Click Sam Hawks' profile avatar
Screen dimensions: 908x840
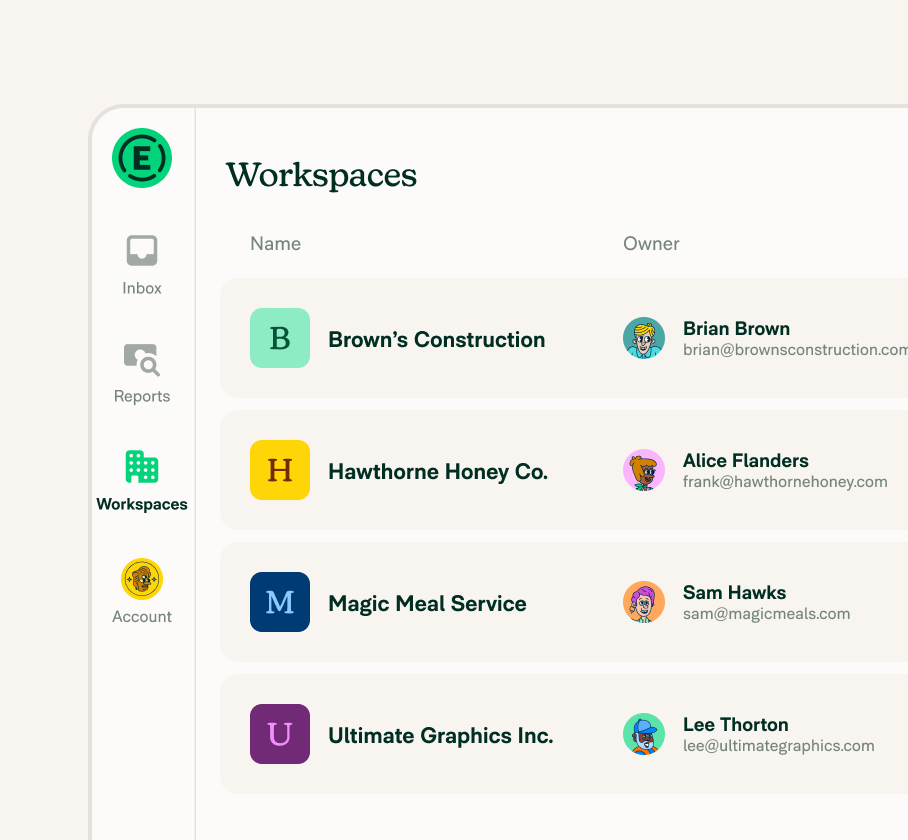(644, 602)
